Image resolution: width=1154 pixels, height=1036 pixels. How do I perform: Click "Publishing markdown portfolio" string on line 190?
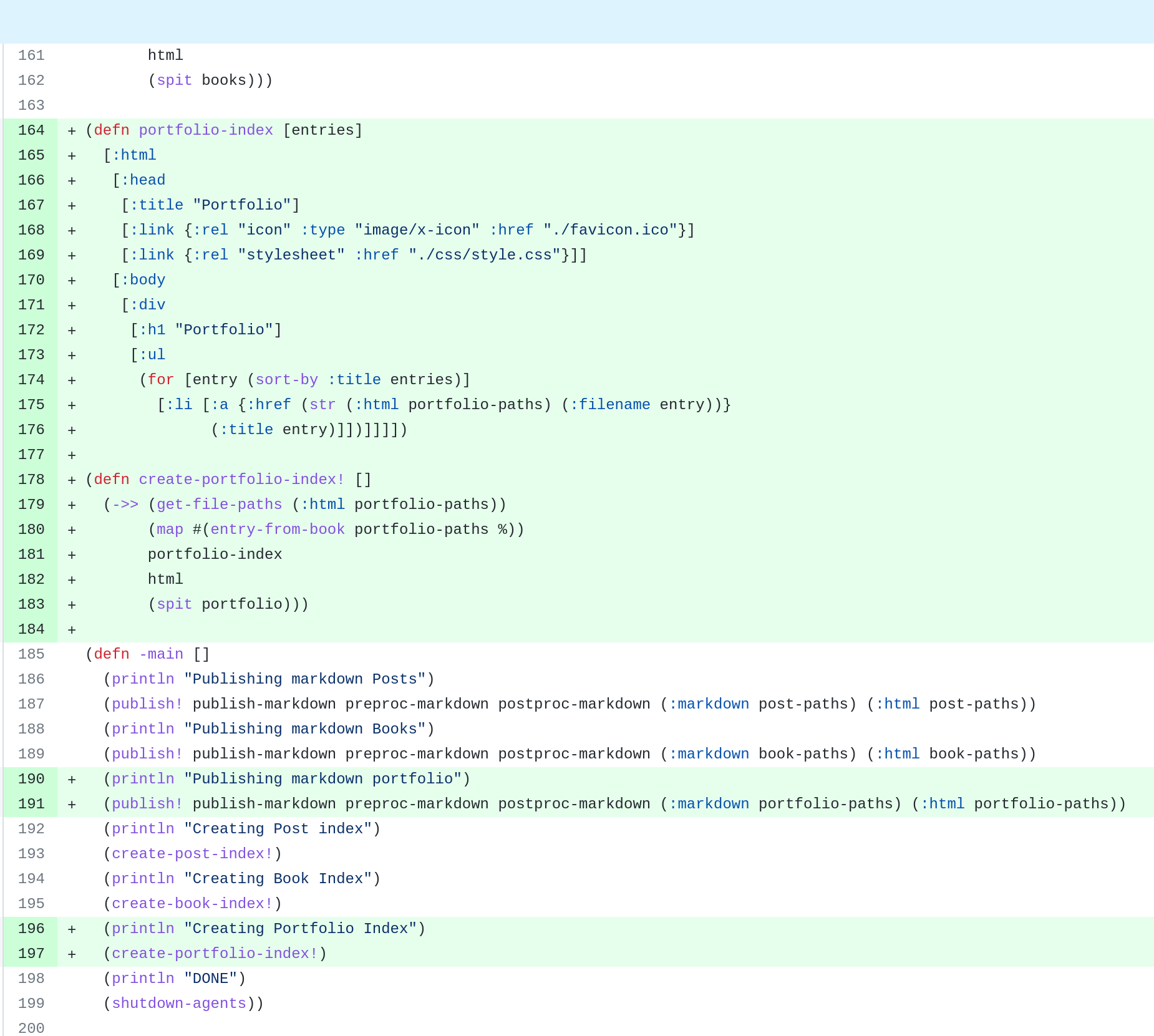pos(323,779)
